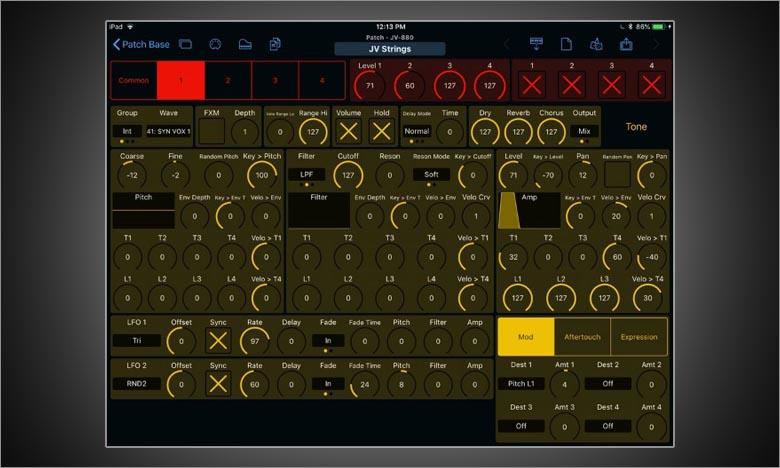Adjust the Level 1 red knob at 71
Viewport: 780px width, 468px height.
(370, 86)
